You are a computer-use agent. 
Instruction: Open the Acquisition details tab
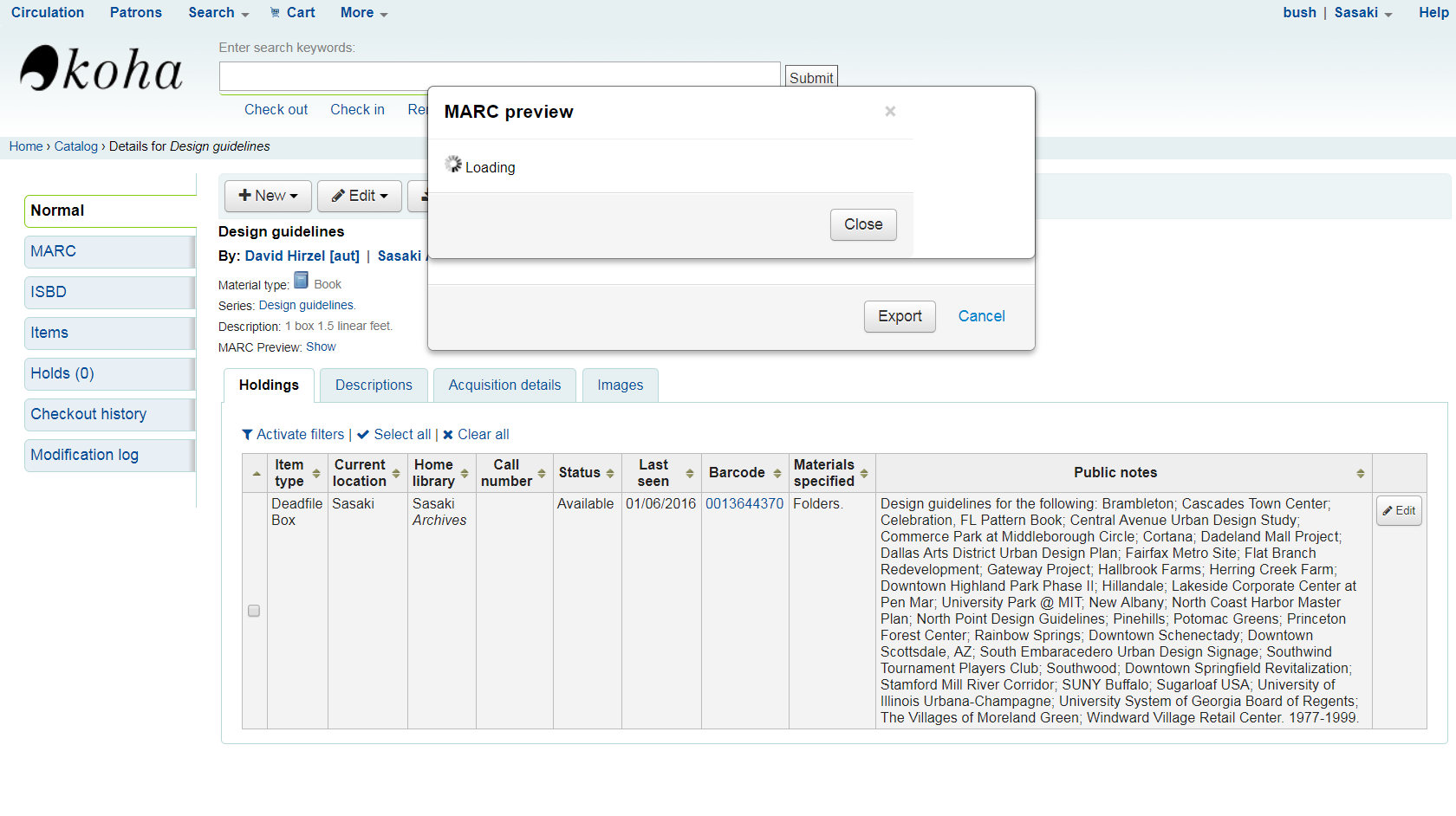(x=504, y=385)
